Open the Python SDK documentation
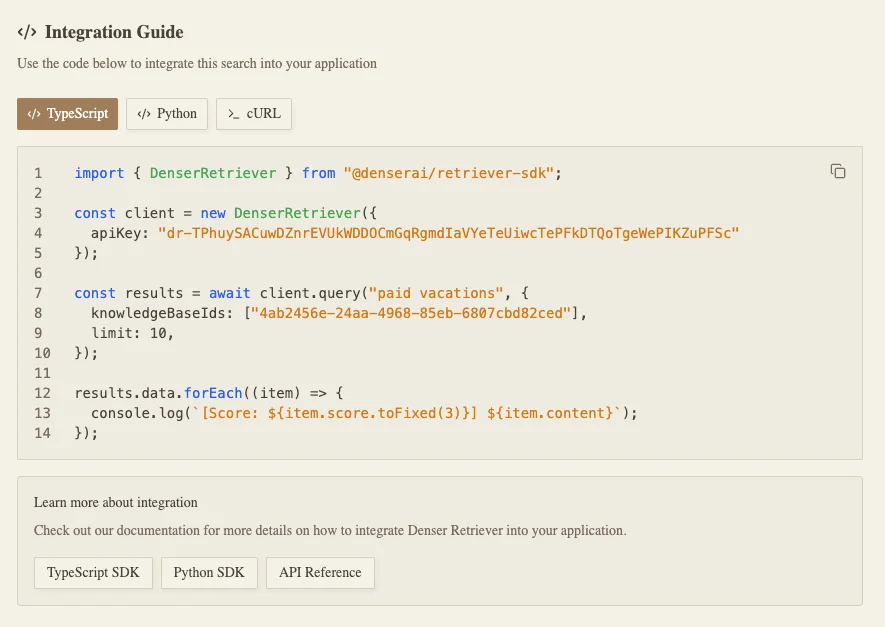This screenshot has height=627, width=885. coord(208,572)
